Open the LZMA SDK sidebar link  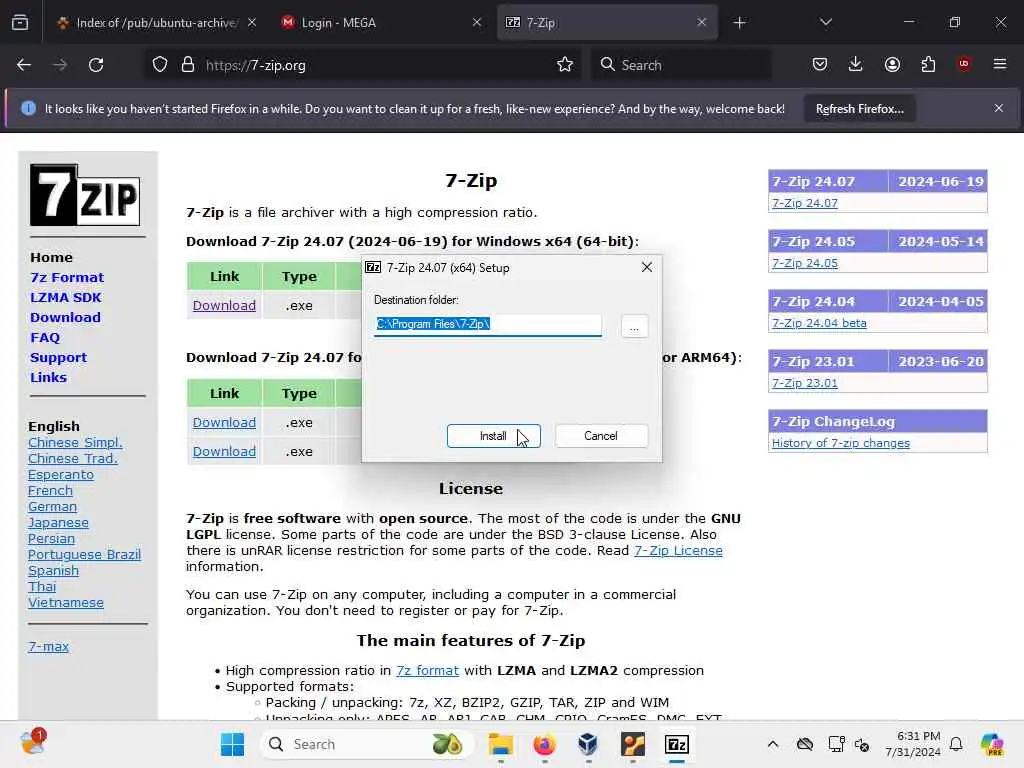pos(65,298)
